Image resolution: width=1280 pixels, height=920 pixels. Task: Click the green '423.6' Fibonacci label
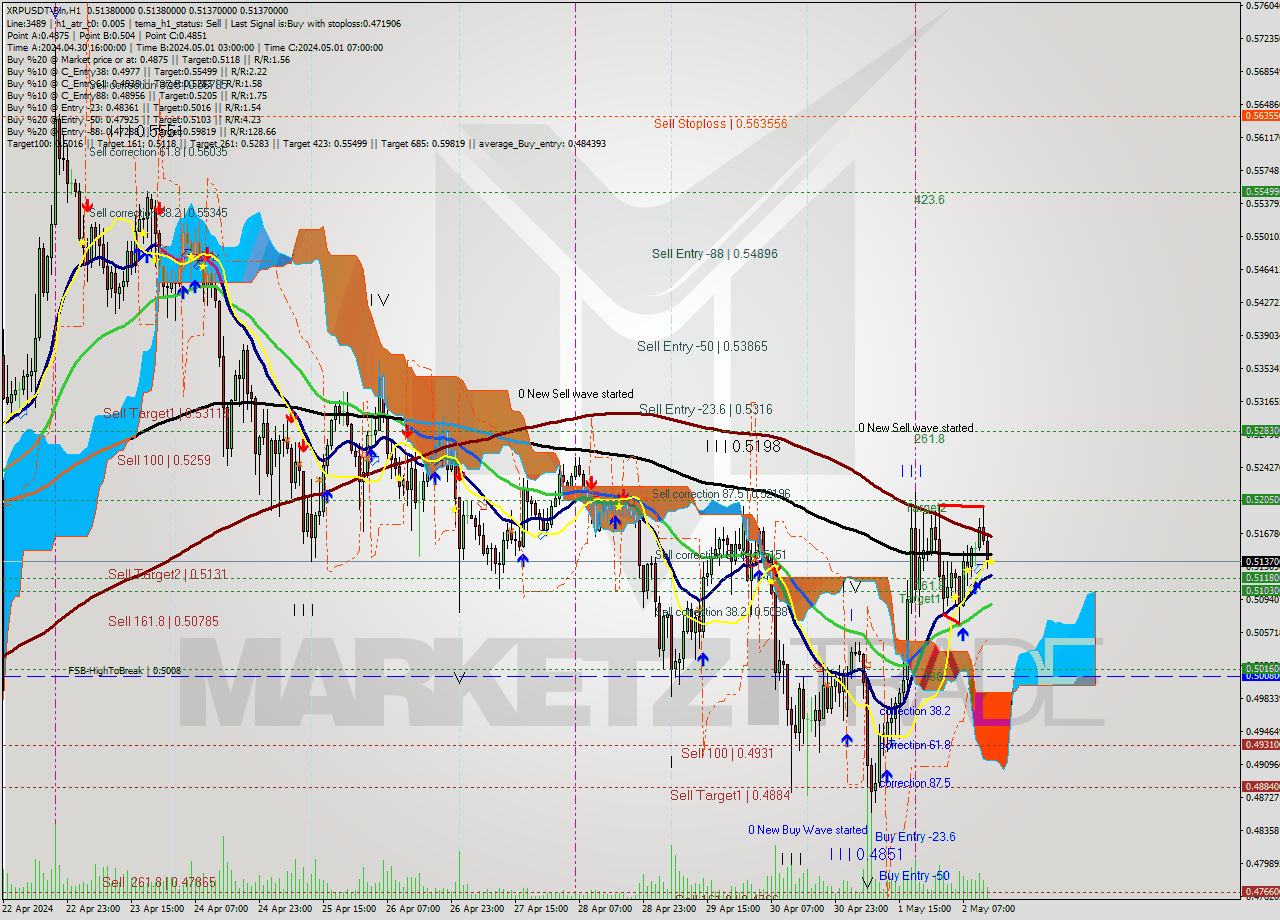point(929,200)
